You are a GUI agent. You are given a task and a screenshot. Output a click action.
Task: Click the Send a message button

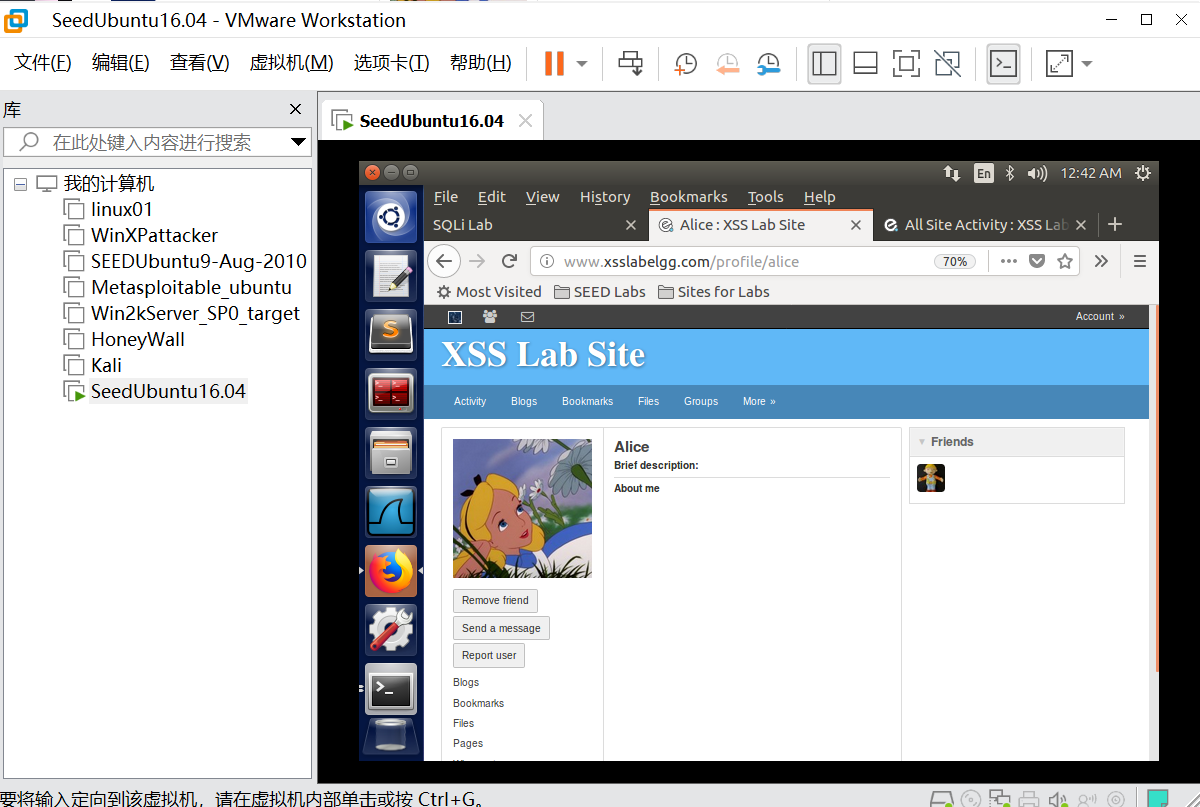pos(501,628)
